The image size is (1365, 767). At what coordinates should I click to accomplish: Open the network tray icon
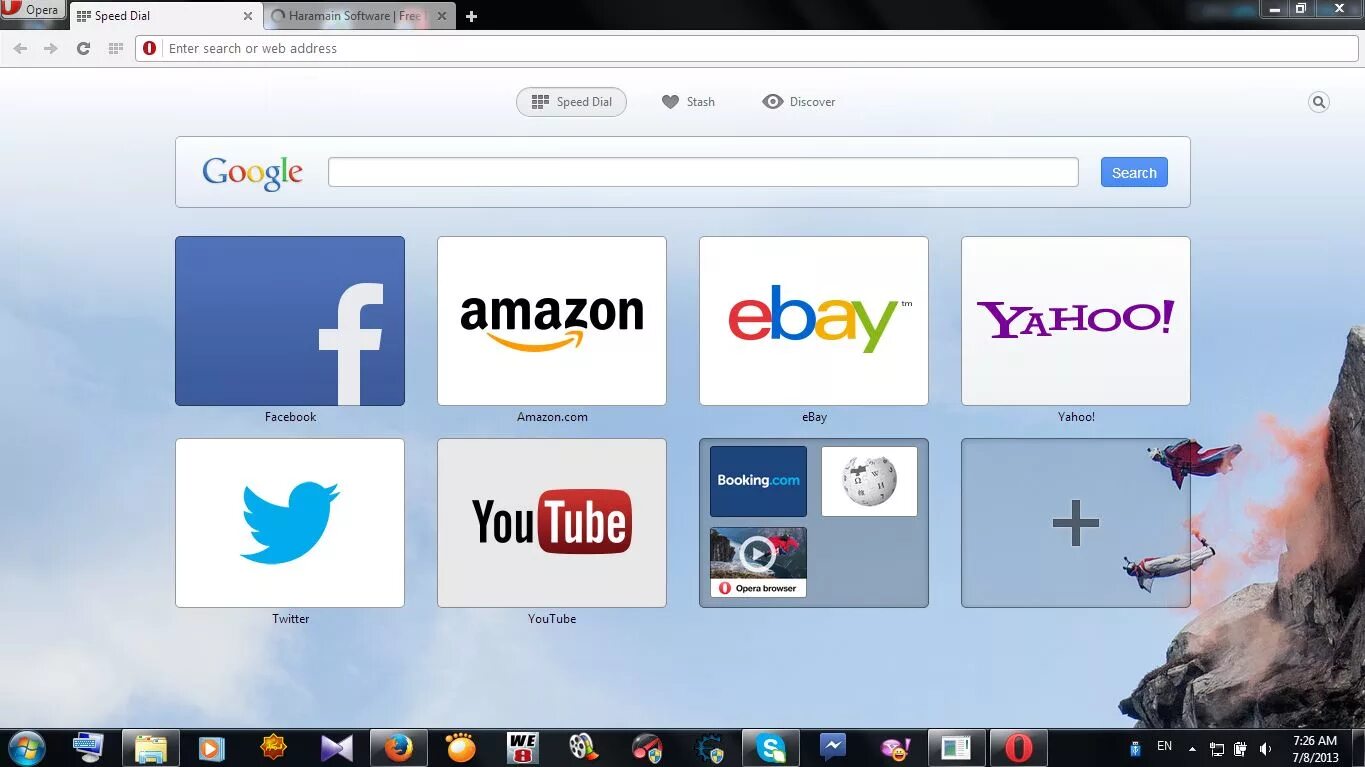click(x=1217, y=748)
